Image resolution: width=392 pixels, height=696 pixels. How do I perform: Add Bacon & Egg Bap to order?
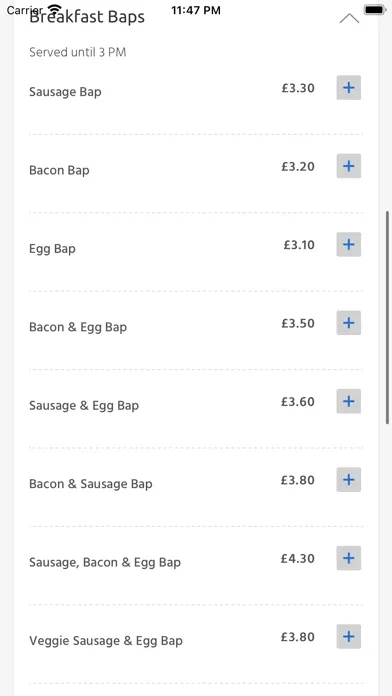click(348, 323)
